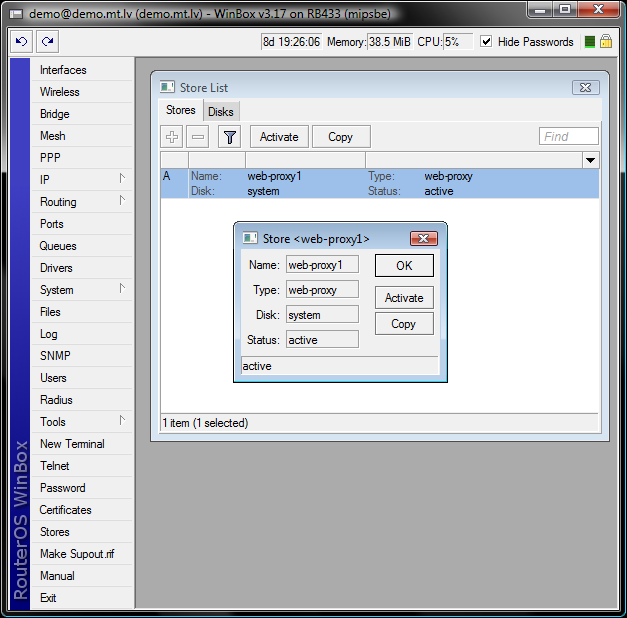This screenshot has height=618, width=627.
Task: Open the Manual menu item
Action: point(82,576)
